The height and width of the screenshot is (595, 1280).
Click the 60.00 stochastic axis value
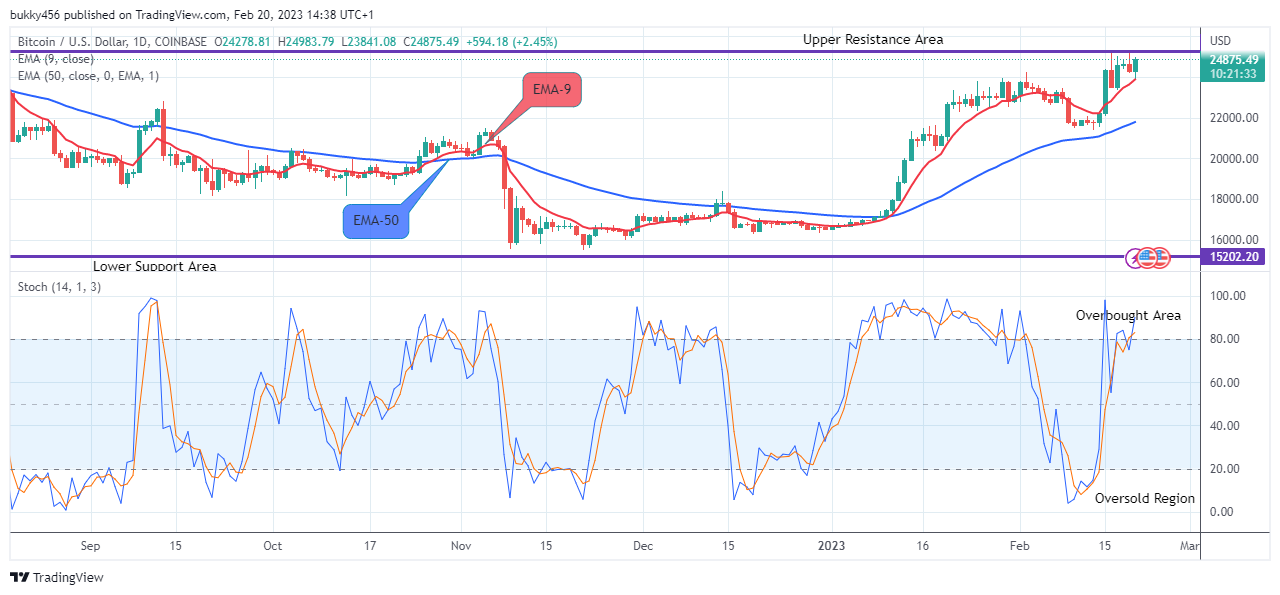click(x=1223, y=383)
